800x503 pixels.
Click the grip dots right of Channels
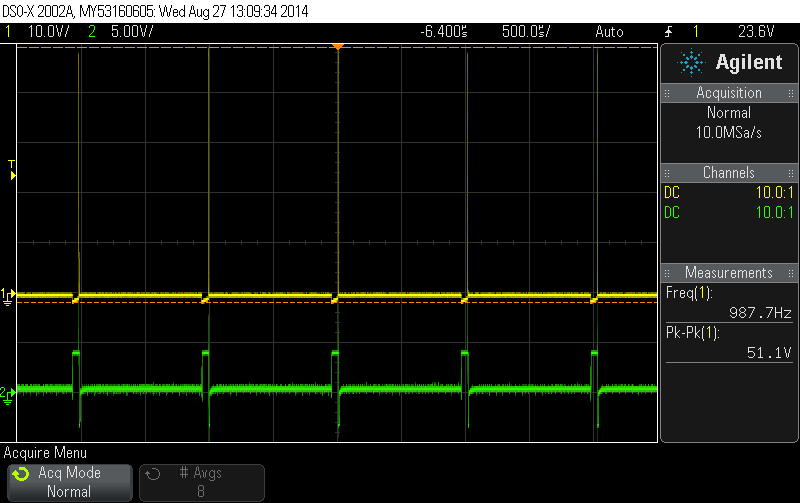791,173
